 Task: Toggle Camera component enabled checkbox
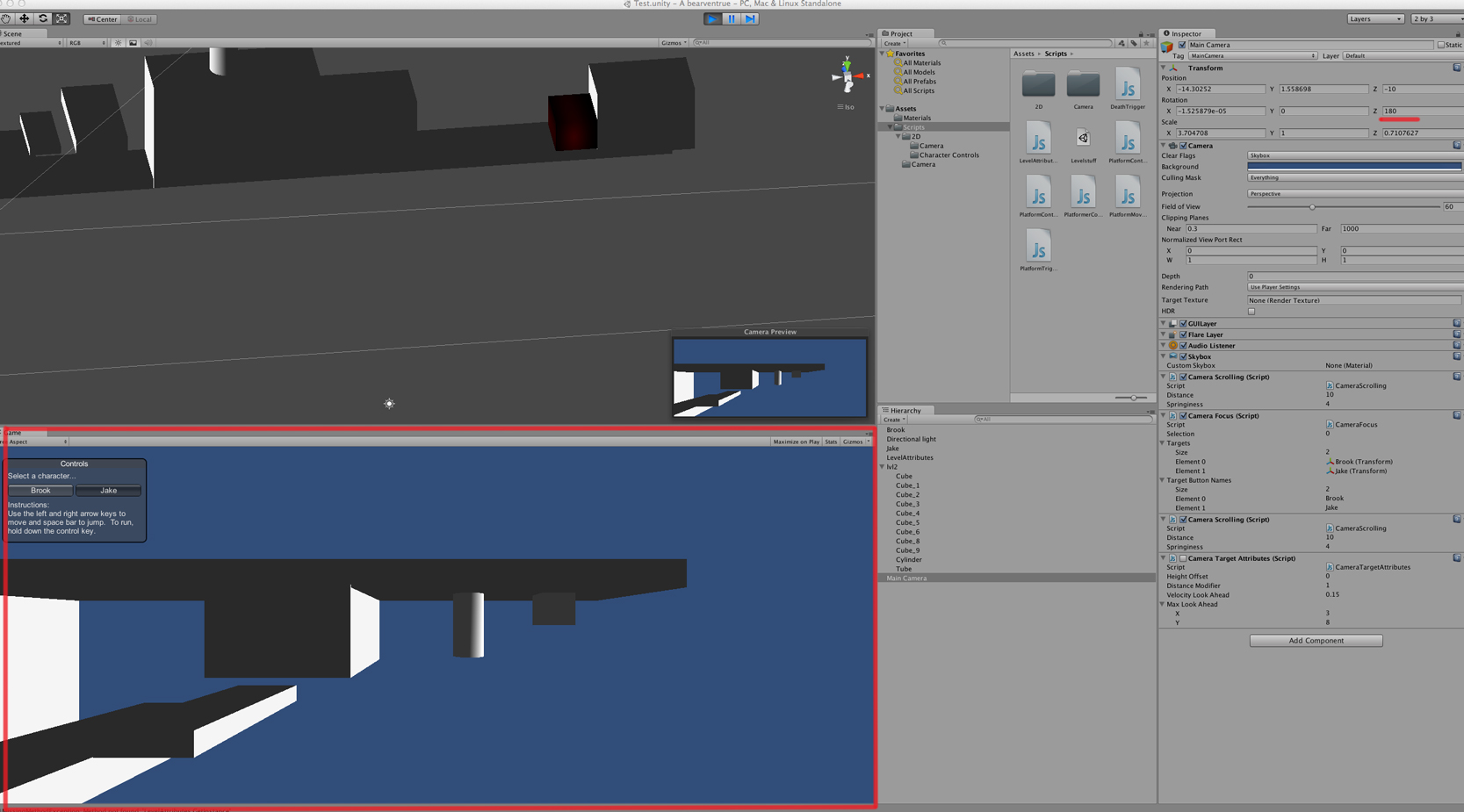1183,146
